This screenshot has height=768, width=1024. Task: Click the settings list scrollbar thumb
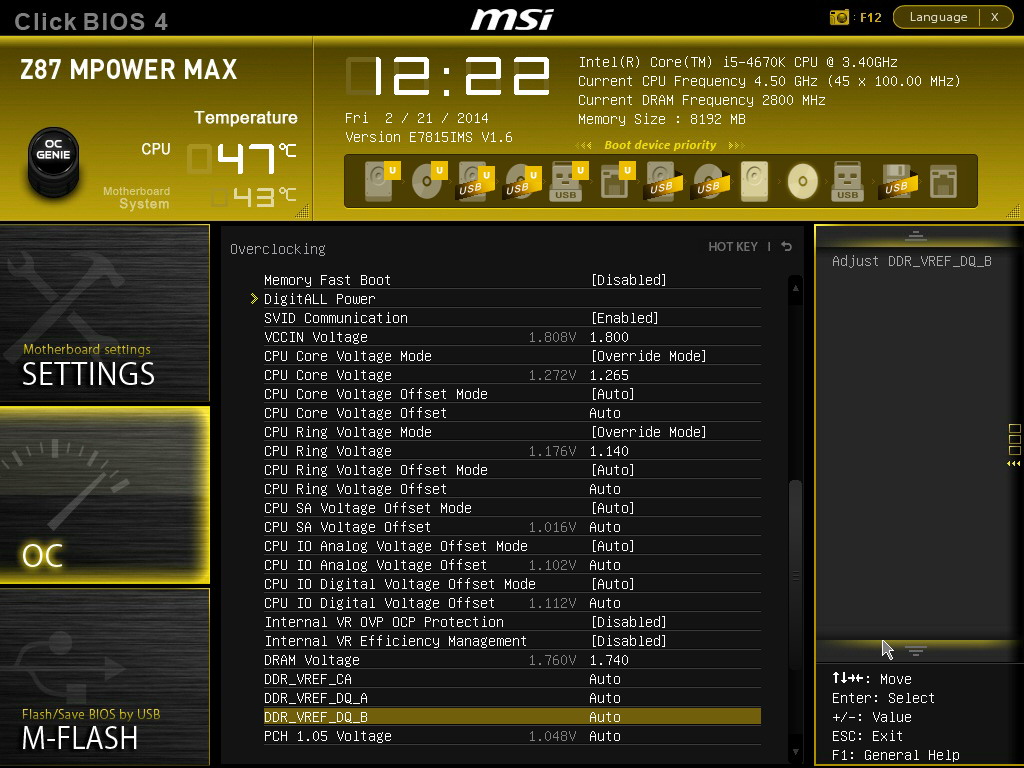coord(795,575)
